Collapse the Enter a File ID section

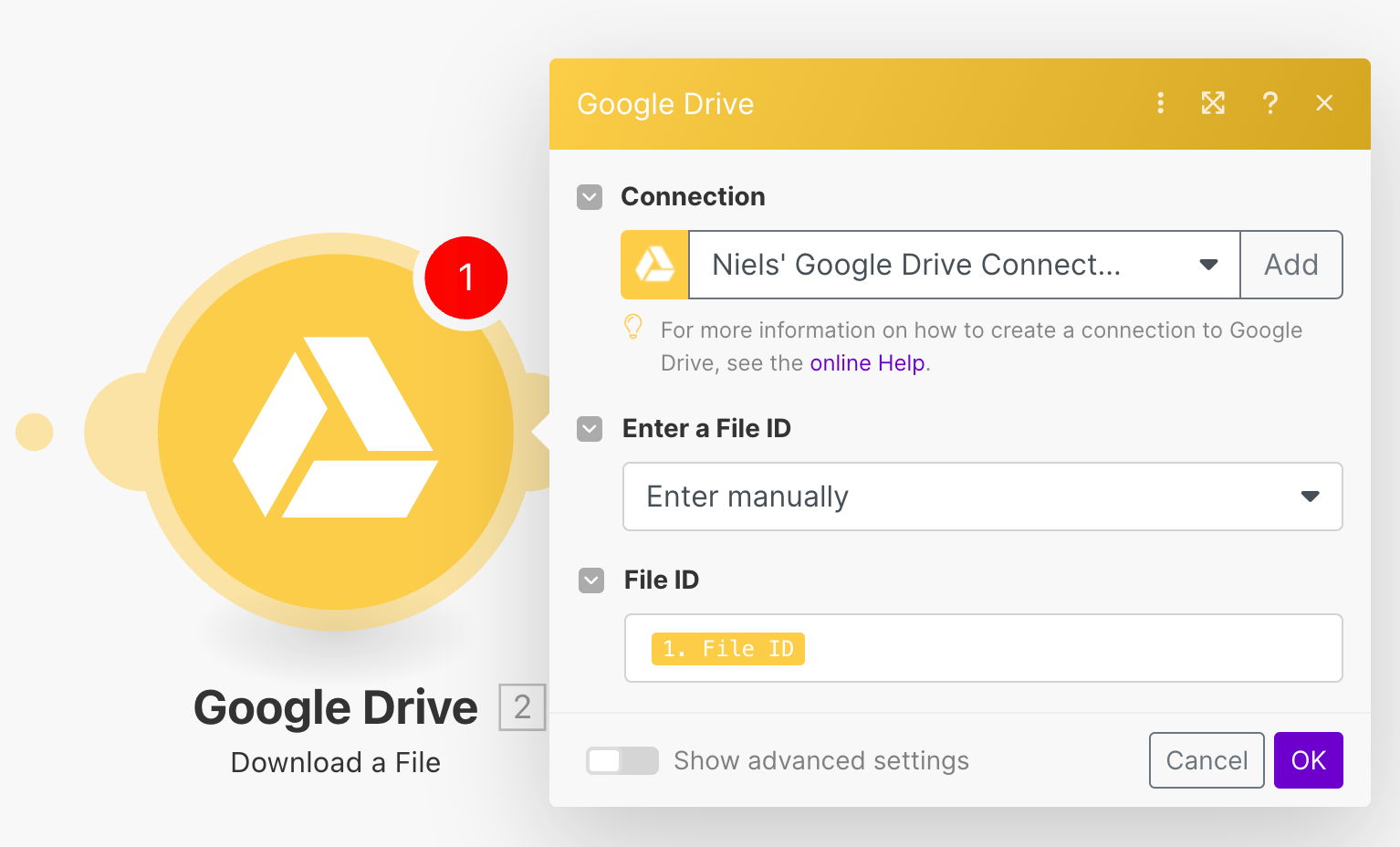pyautogui.click(x=590, y=429)
